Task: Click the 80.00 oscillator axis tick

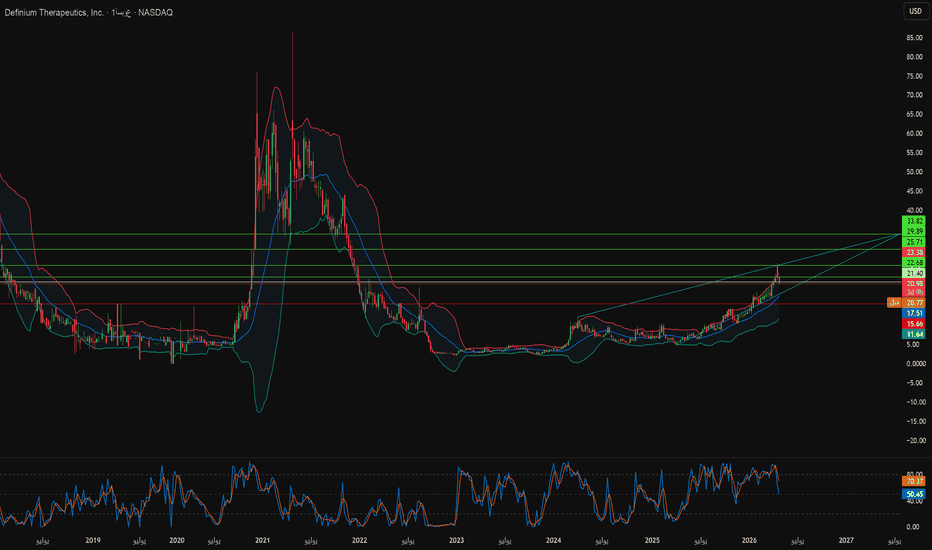Action: (914, 474)
